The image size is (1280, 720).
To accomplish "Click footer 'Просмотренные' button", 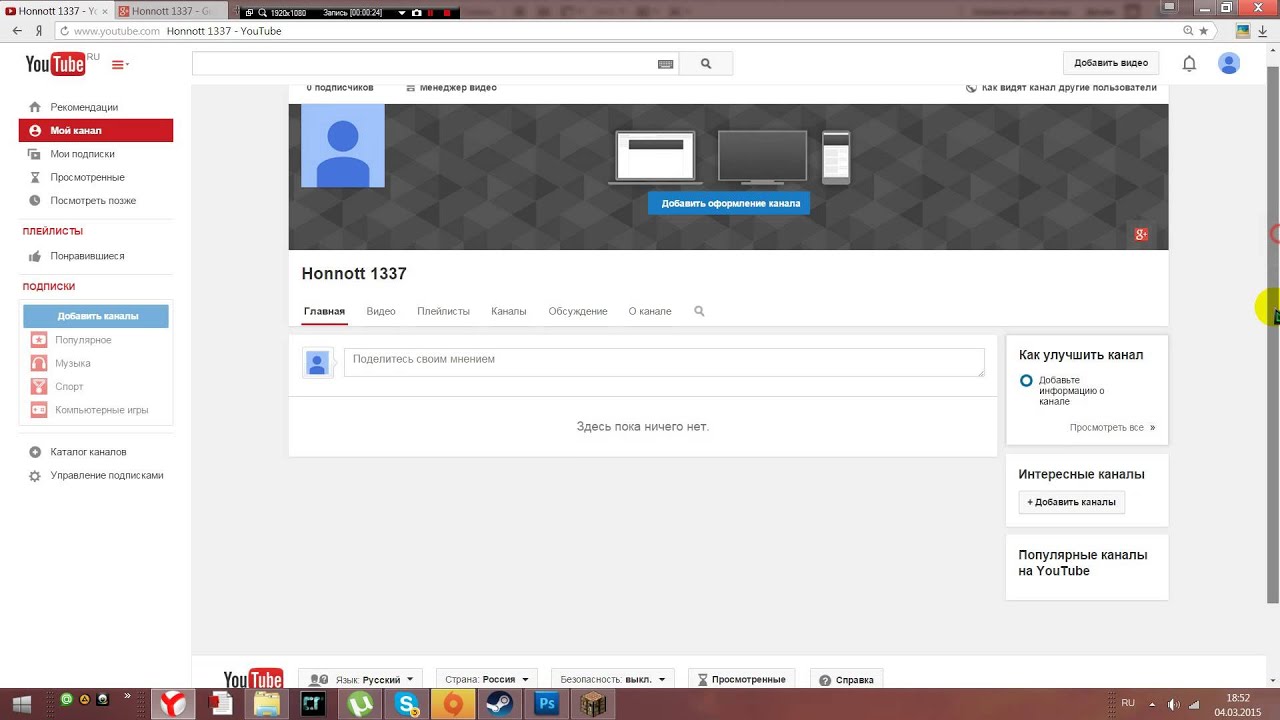I will 741,679.
